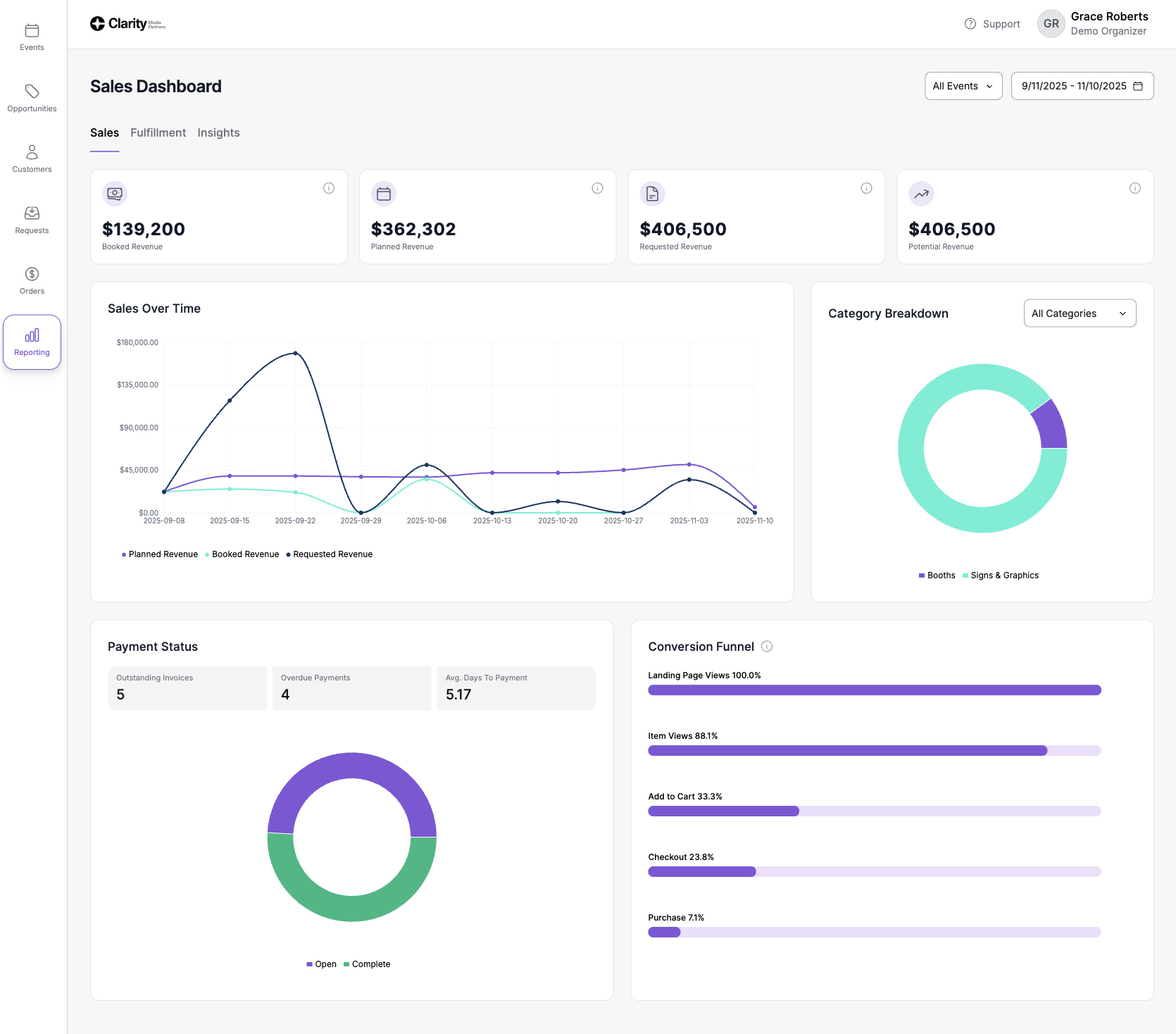Open the date range picker
Image resolution: width=1176 pixels, height=1034 pixels.
pos(1082,86)
